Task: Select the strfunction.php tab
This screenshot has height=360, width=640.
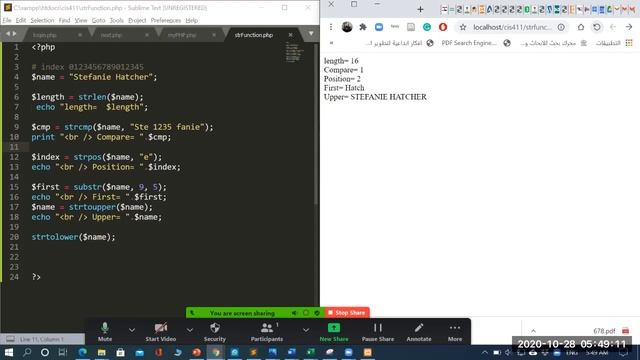Action: 253,35
